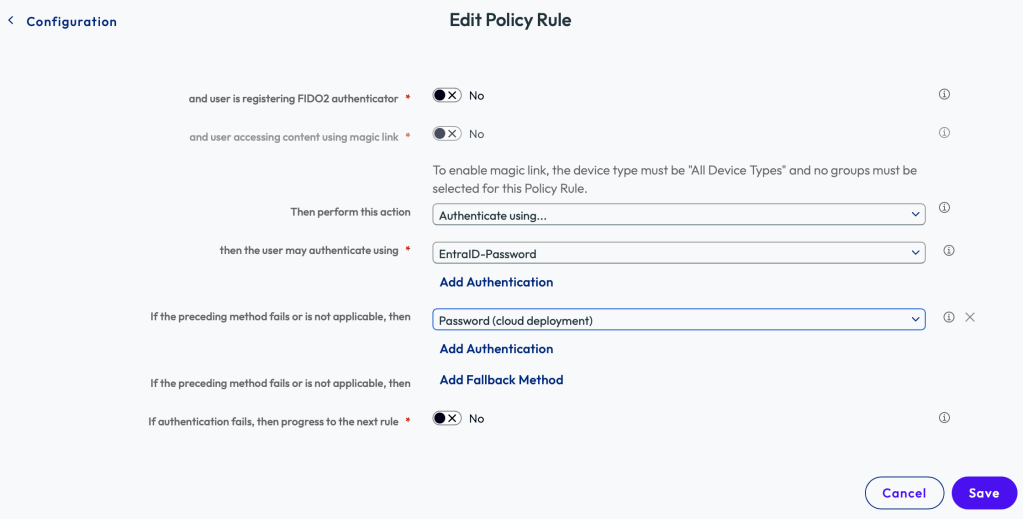The width and height of the screenshot is (1023, 519).
Task: Click info icon next to EntraID-Password dropdown
Action: 949,251
